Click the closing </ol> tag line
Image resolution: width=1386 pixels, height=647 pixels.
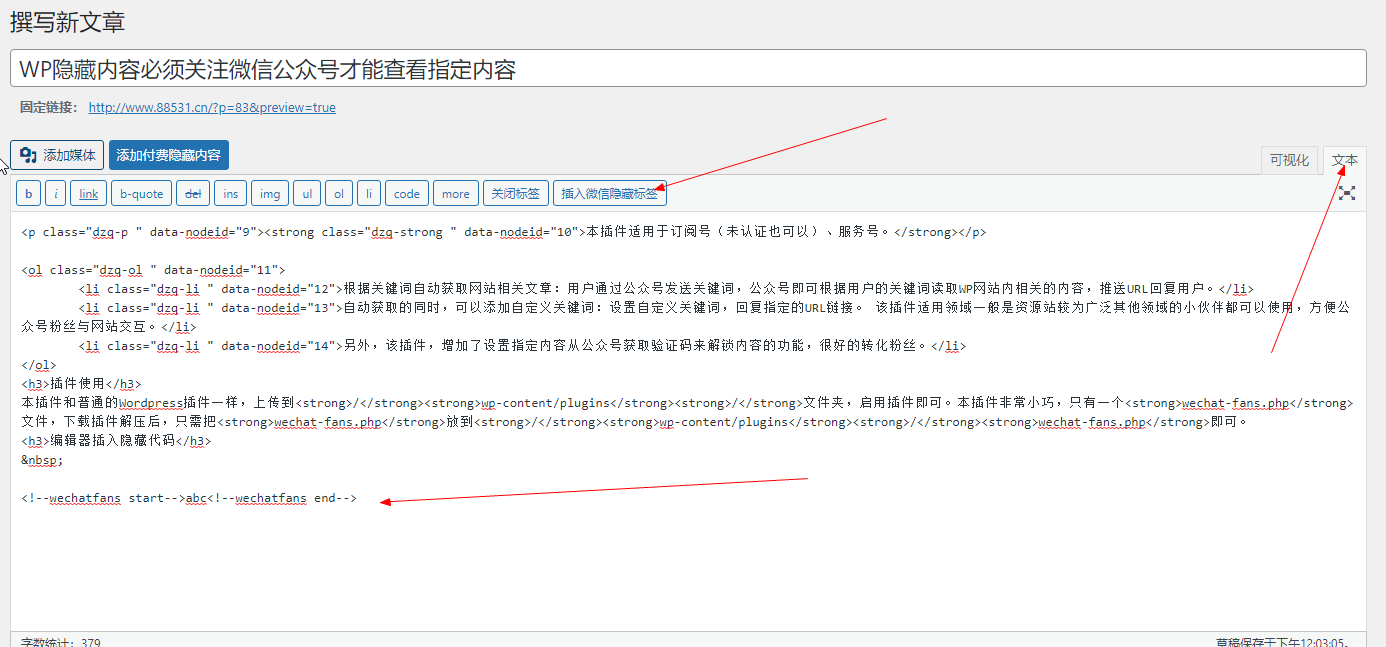pyautogui.click(x=39, y=365)
